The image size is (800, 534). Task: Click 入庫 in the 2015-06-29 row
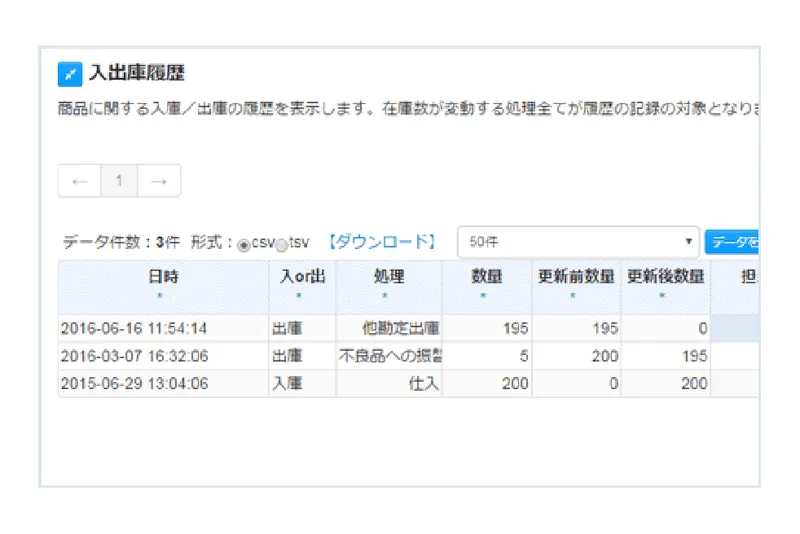point(287,384)
